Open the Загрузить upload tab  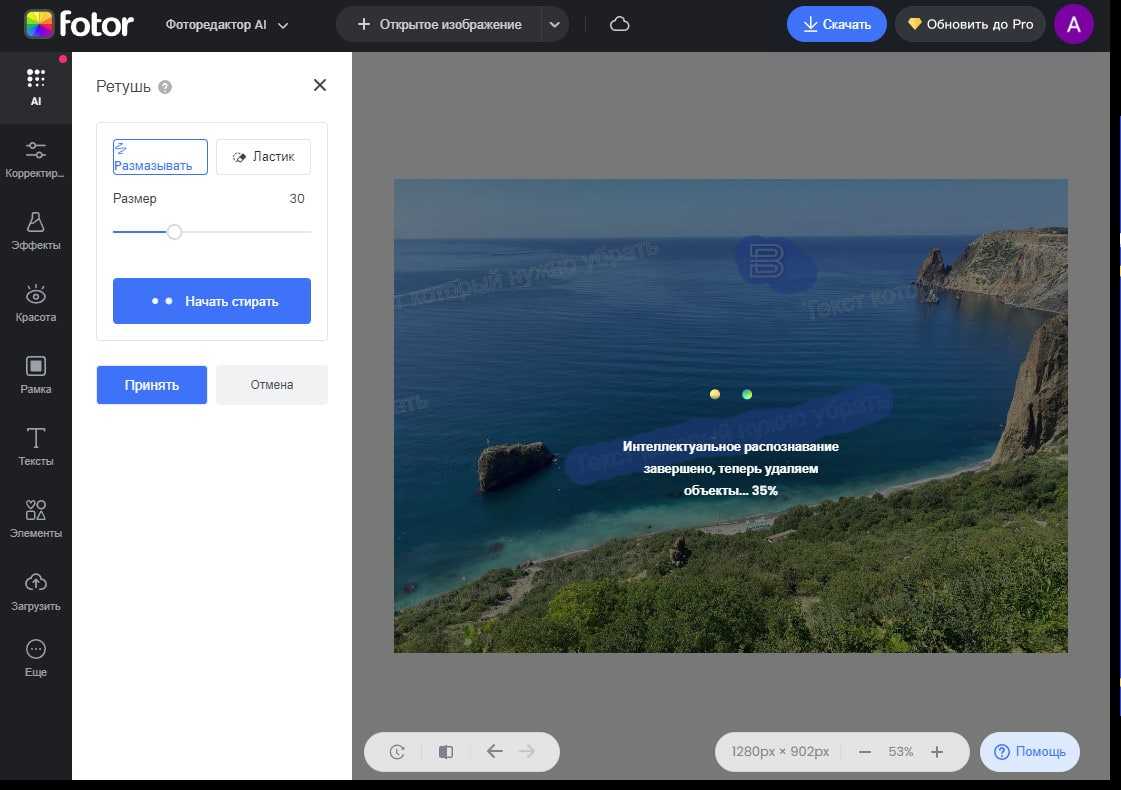pos(36,590)
